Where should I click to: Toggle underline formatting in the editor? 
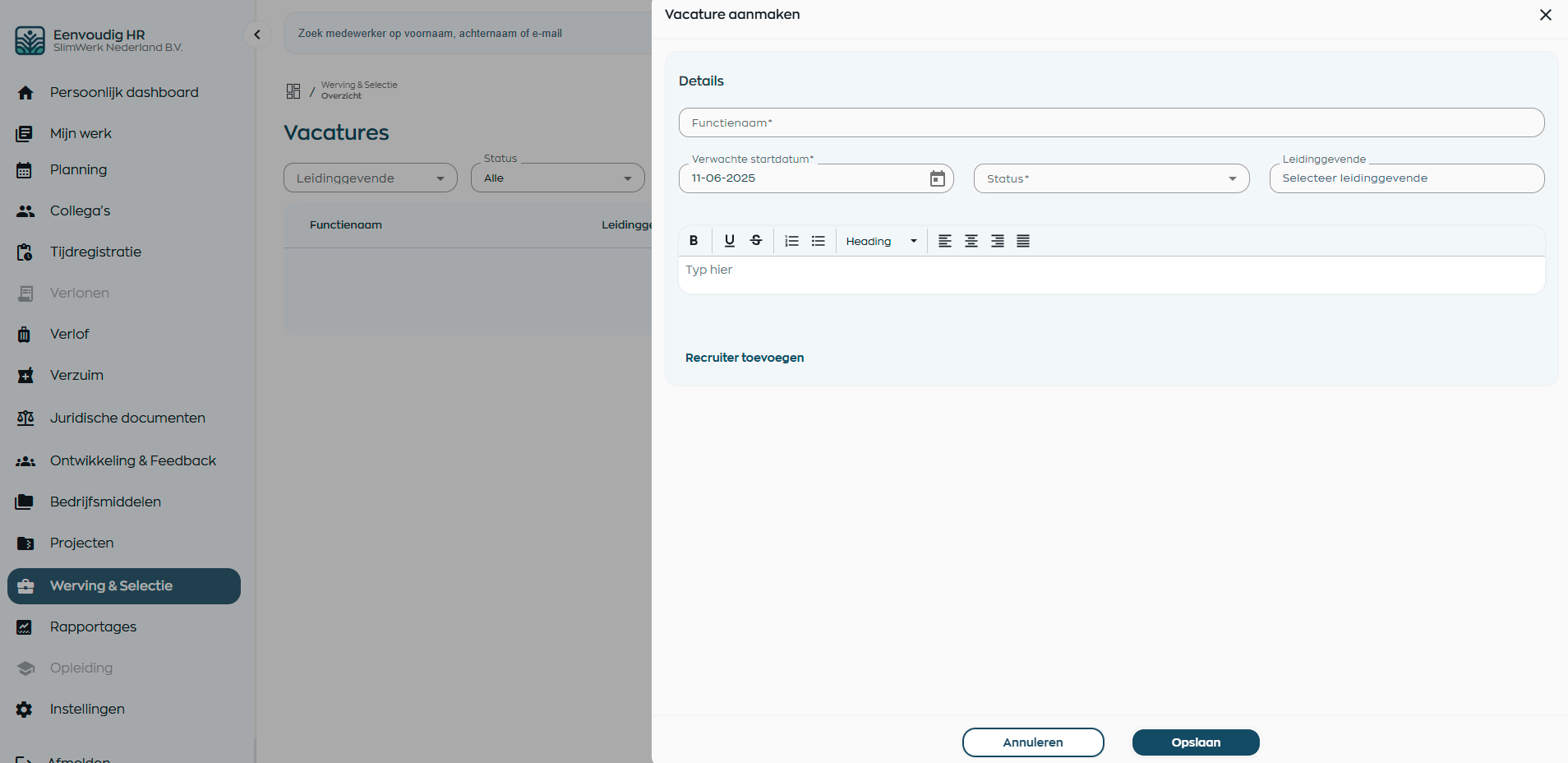coord(729,241)
